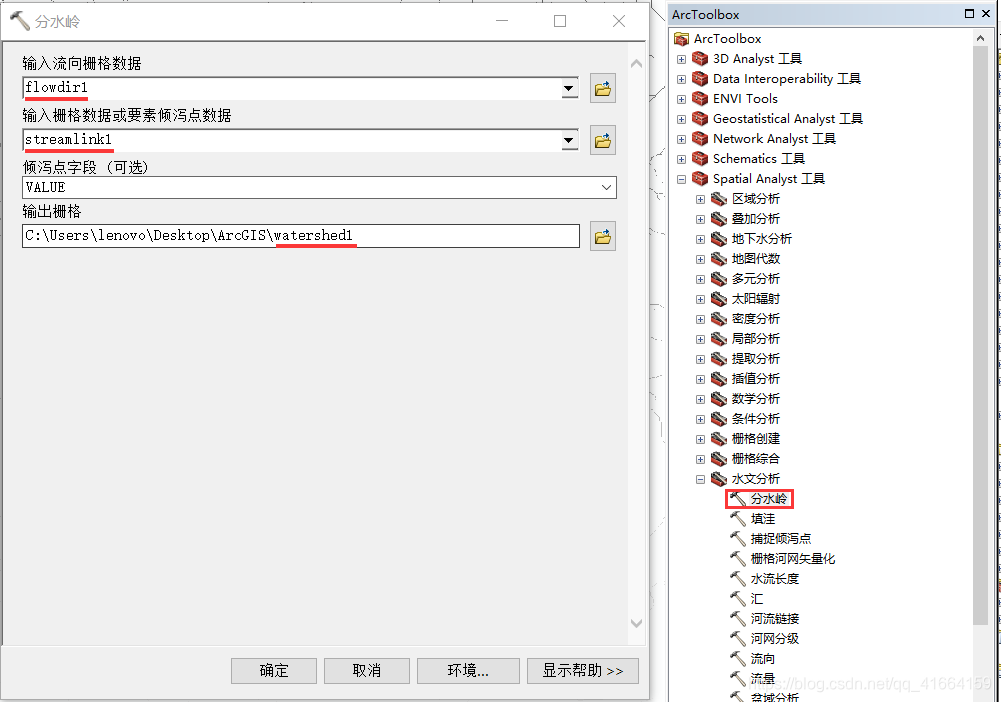Select the 太阳辐射 toolset icon
Viewport: 1001px width, 702px height.
coord(719,299)
